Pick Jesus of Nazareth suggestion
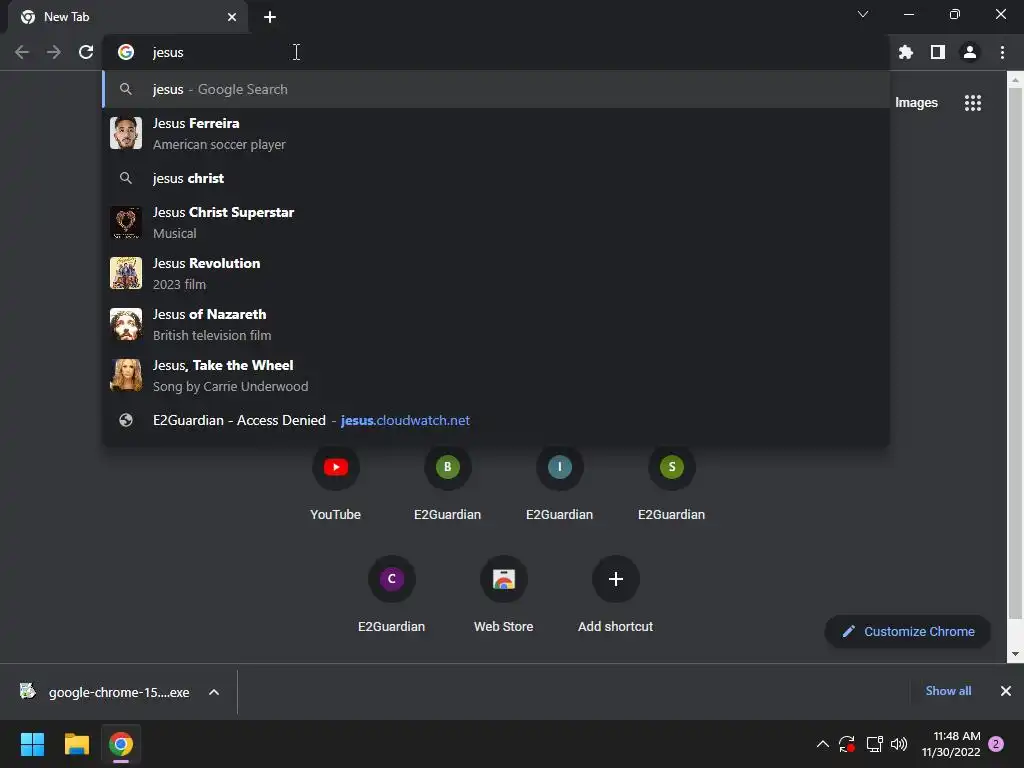The width and height of the screenshot is (1024, 768). pyautogui.click(x=496, y=325)
